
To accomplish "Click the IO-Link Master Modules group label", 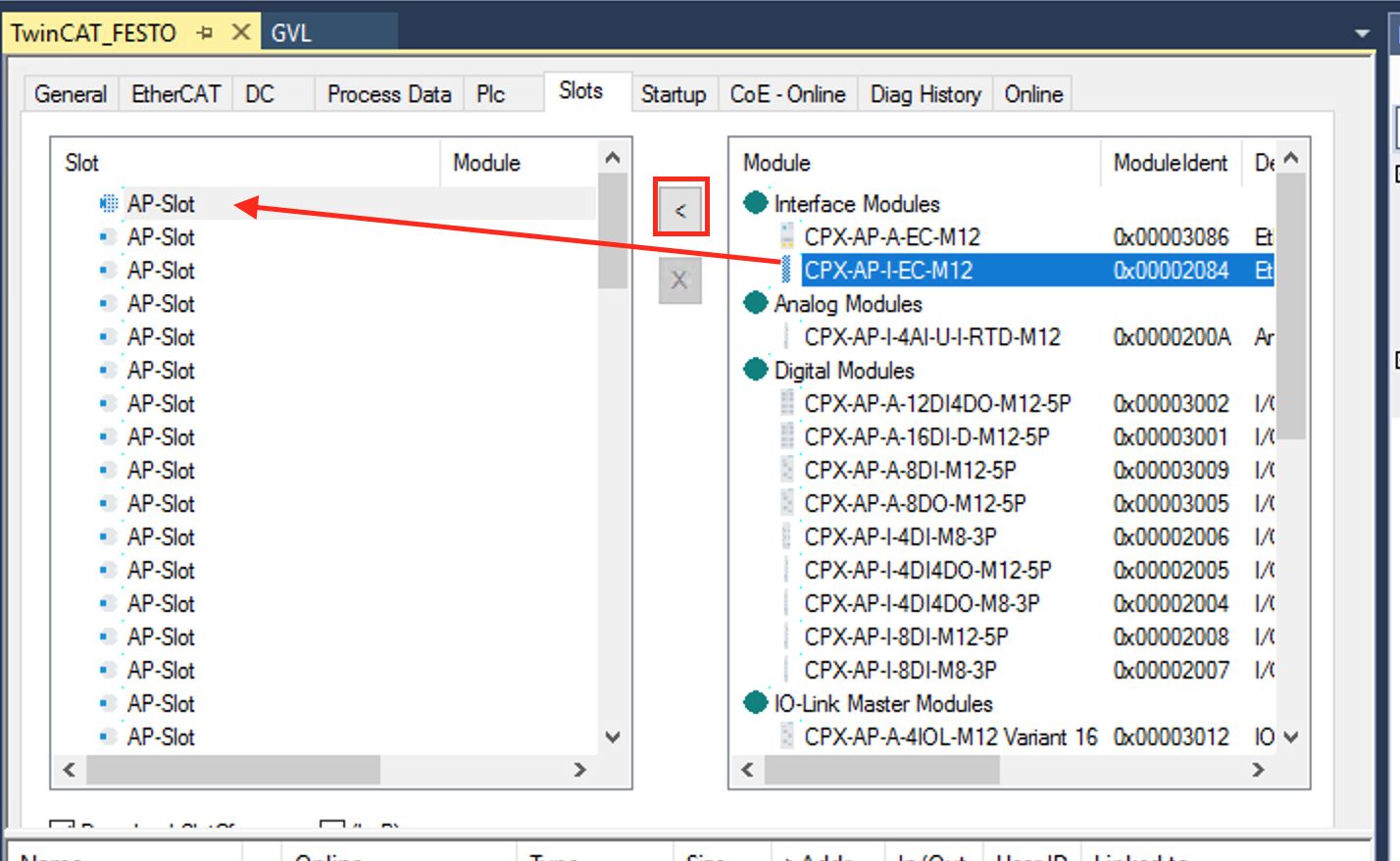I will [x=883, y=704].
